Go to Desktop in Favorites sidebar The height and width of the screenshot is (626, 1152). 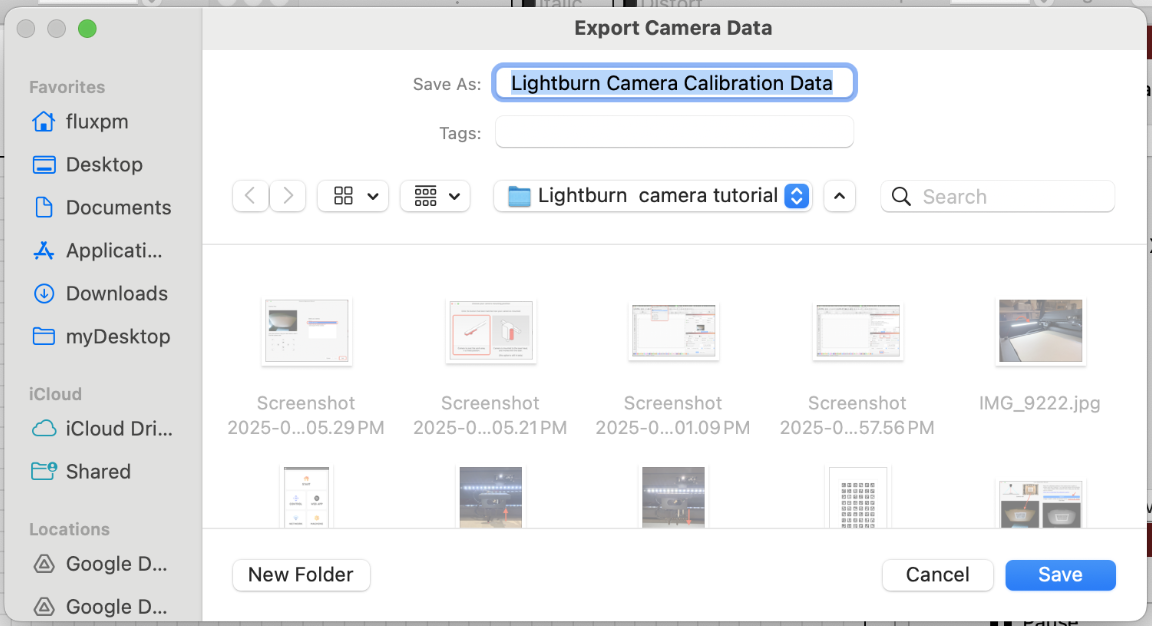point(88,165)
